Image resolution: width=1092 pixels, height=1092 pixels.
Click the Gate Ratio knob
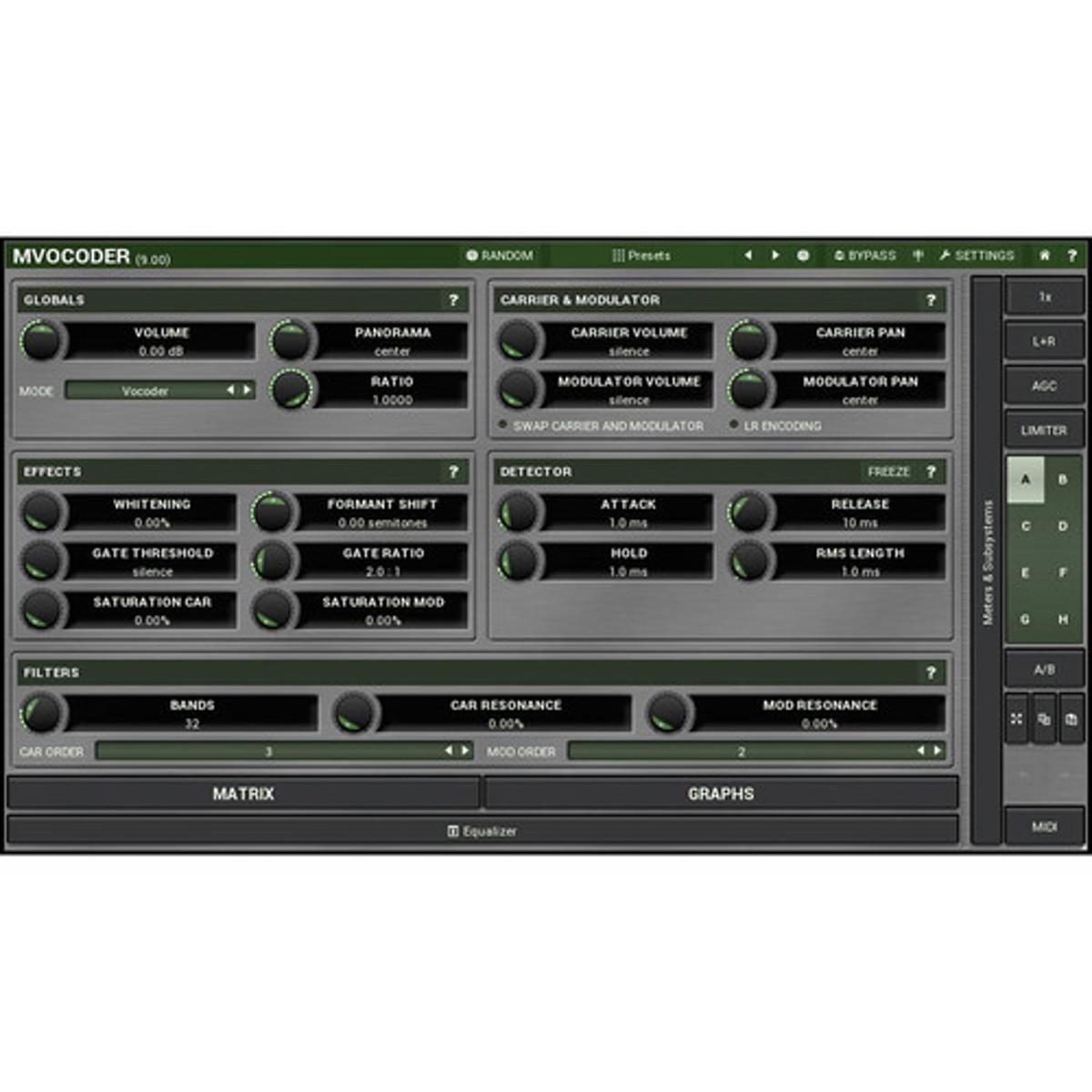(273, 561)
